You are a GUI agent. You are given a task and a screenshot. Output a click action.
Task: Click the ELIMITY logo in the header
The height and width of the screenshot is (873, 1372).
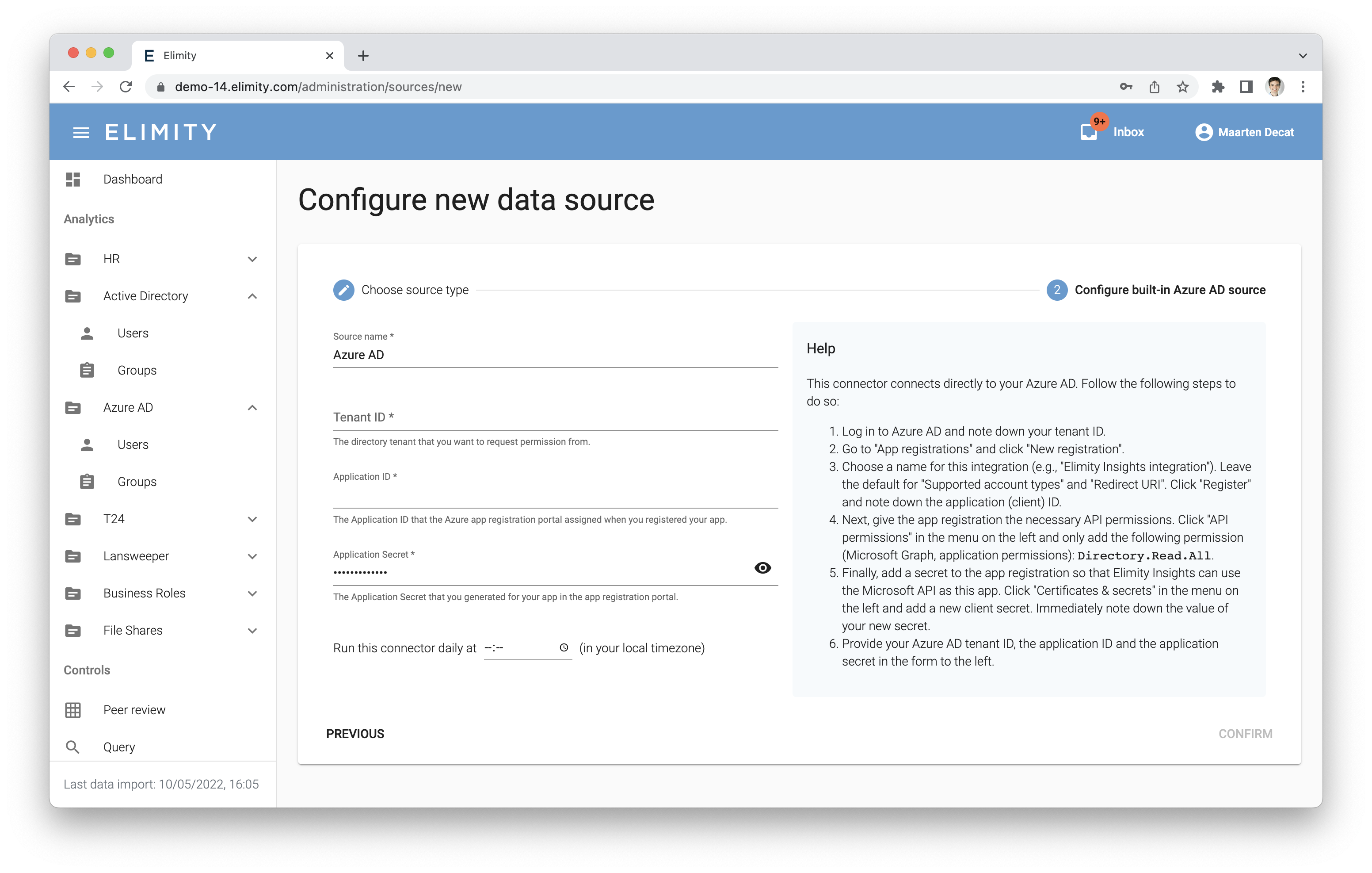[161, 132]
